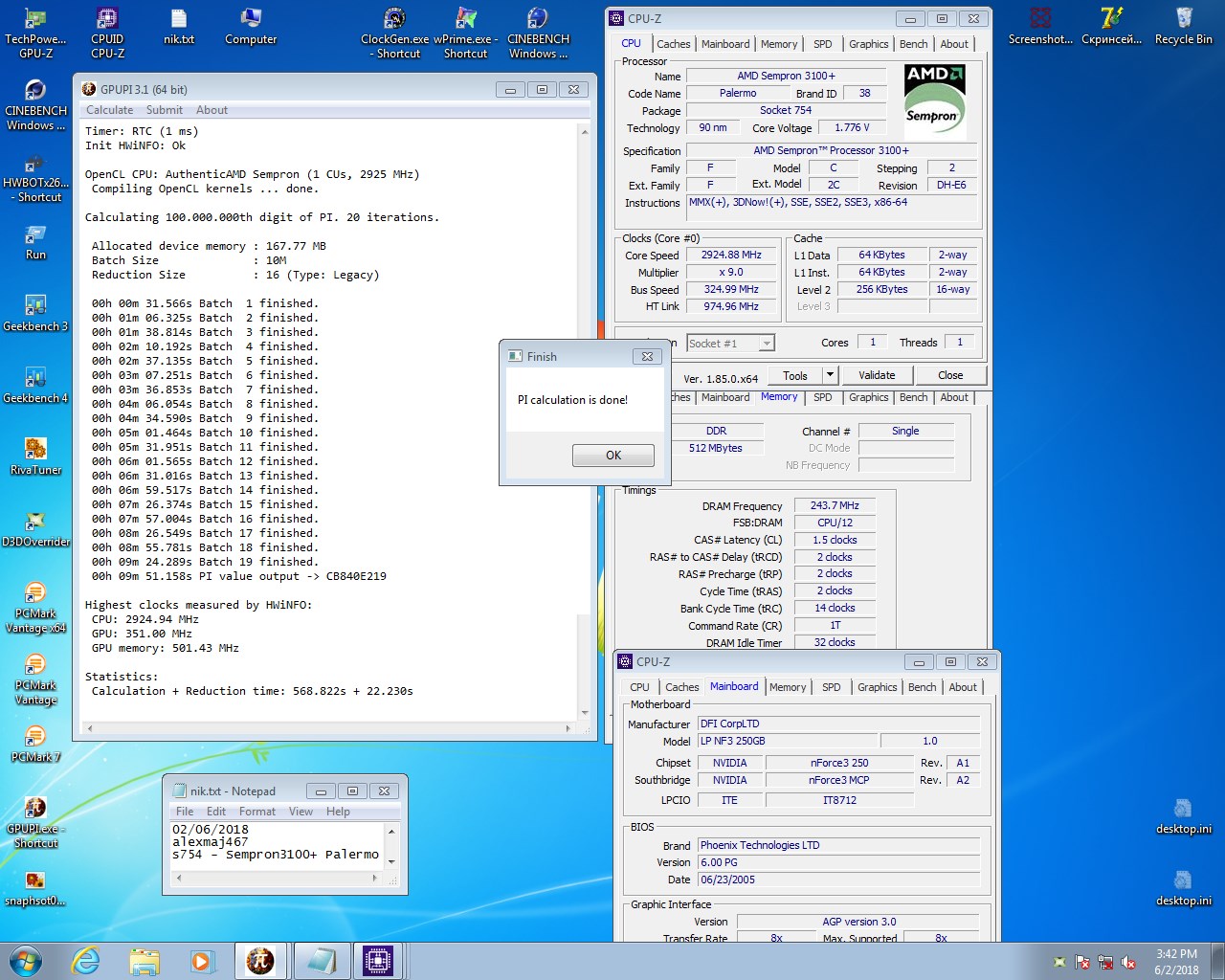Close the Finish dialog with its X
Screen dimensions: 1225x980
647,356
